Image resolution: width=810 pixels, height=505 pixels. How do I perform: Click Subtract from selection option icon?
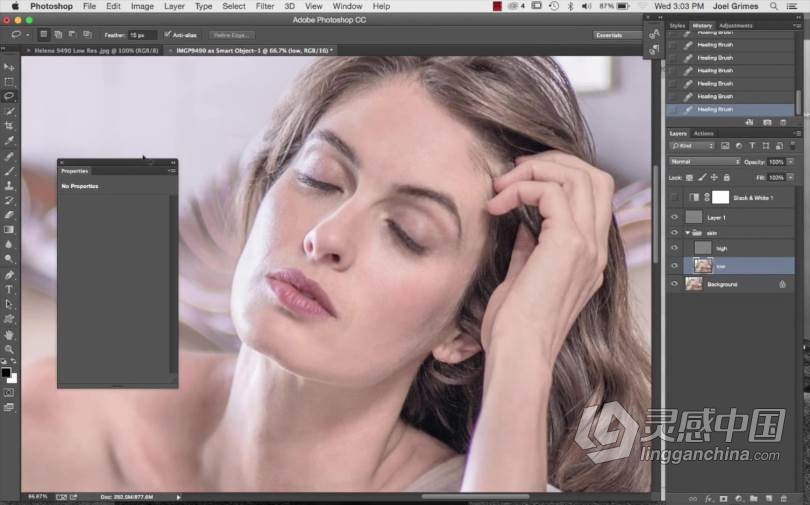72,35
